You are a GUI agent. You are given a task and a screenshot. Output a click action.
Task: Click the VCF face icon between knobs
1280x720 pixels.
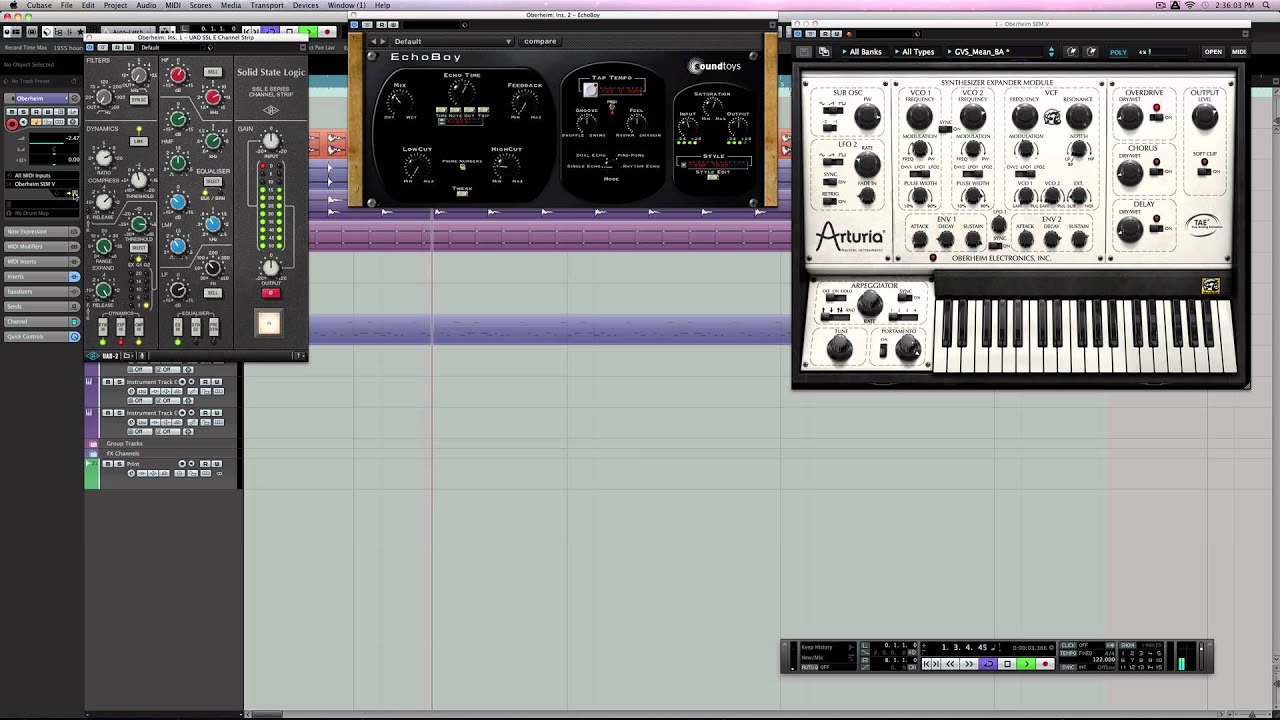[1052, 117]
